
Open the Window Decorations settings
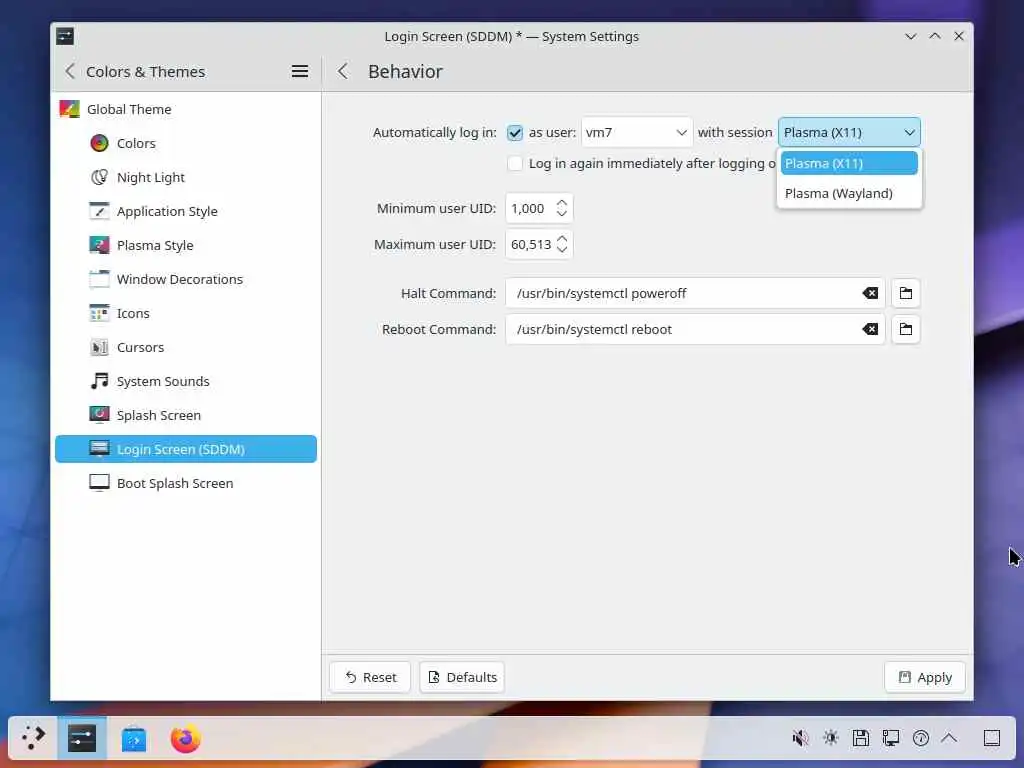tap(185, 279)
